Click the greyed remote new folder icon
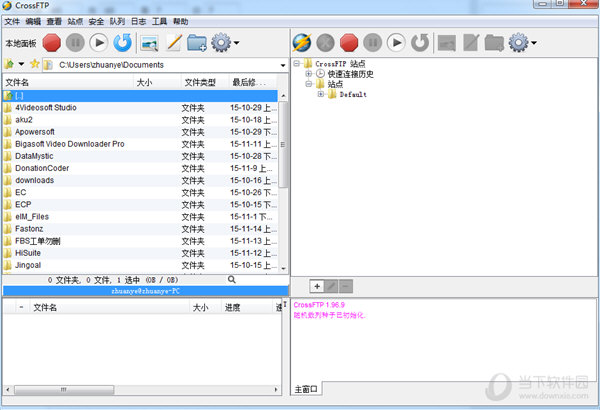The width and height of the screenshot is (600, 410). (x=494, y=43)
